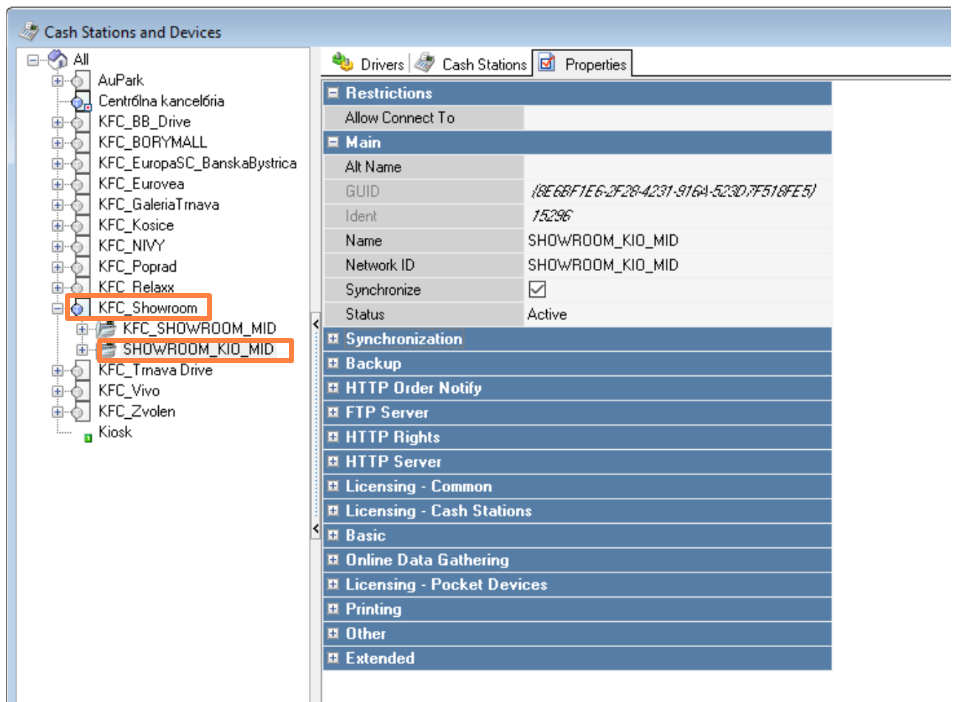Click the Status value Active
This screenshot has height=702, width=958.
click(x=547, y=314)
